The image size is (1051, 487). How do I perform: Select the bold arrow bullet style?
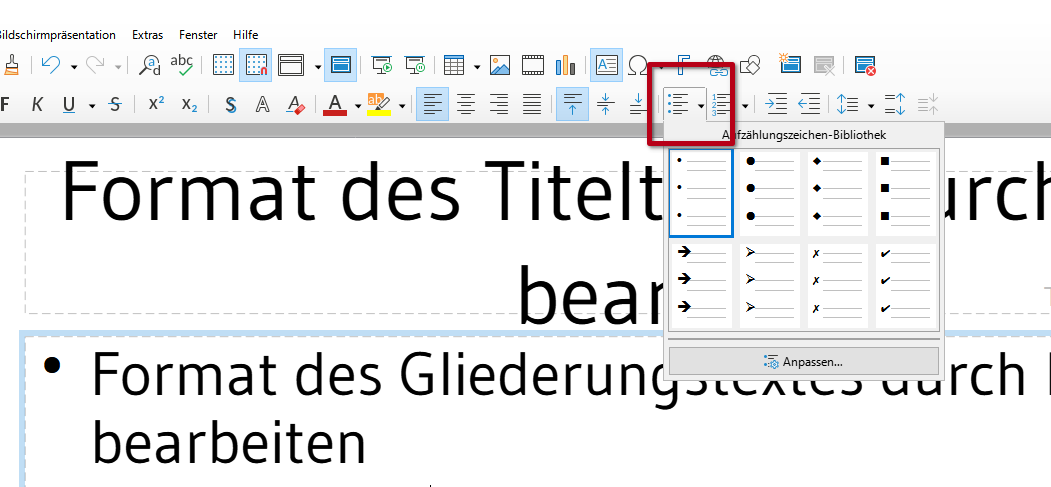[x=701, y=286]
